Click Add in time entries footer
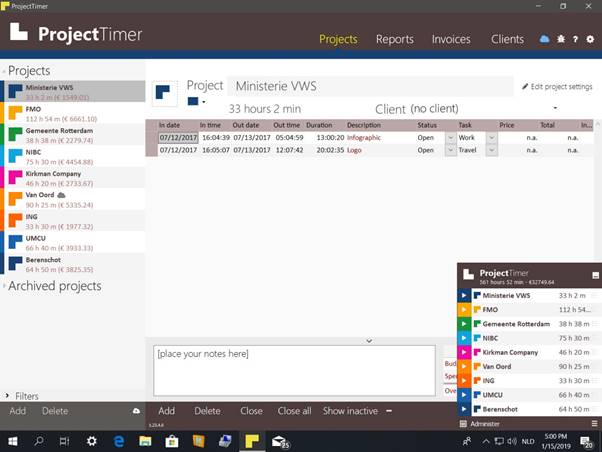The image size is (602, 452). [x=167, y=411]
